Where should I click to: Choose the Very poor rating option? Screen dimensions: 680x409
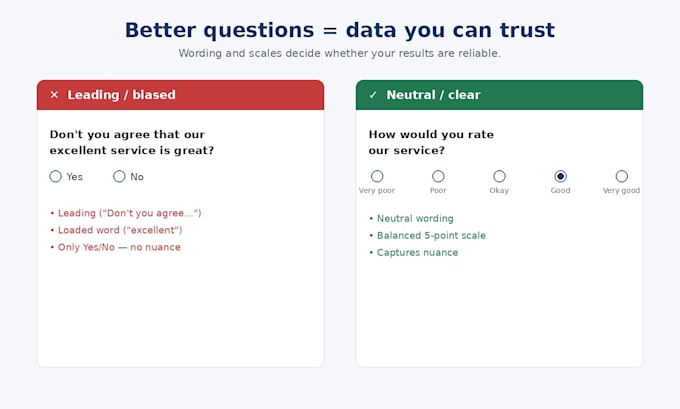coord(377,176)
